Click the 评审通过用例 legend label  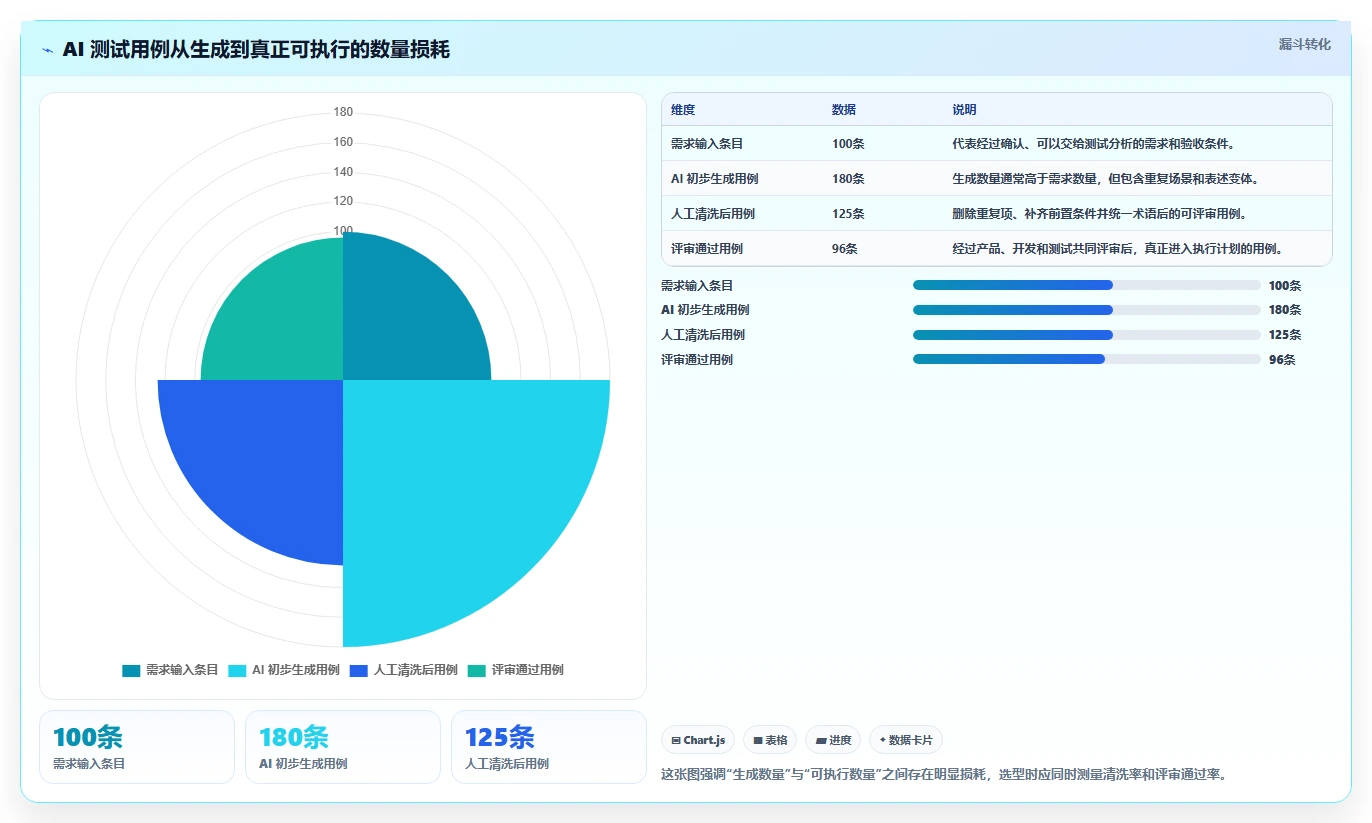528,670
